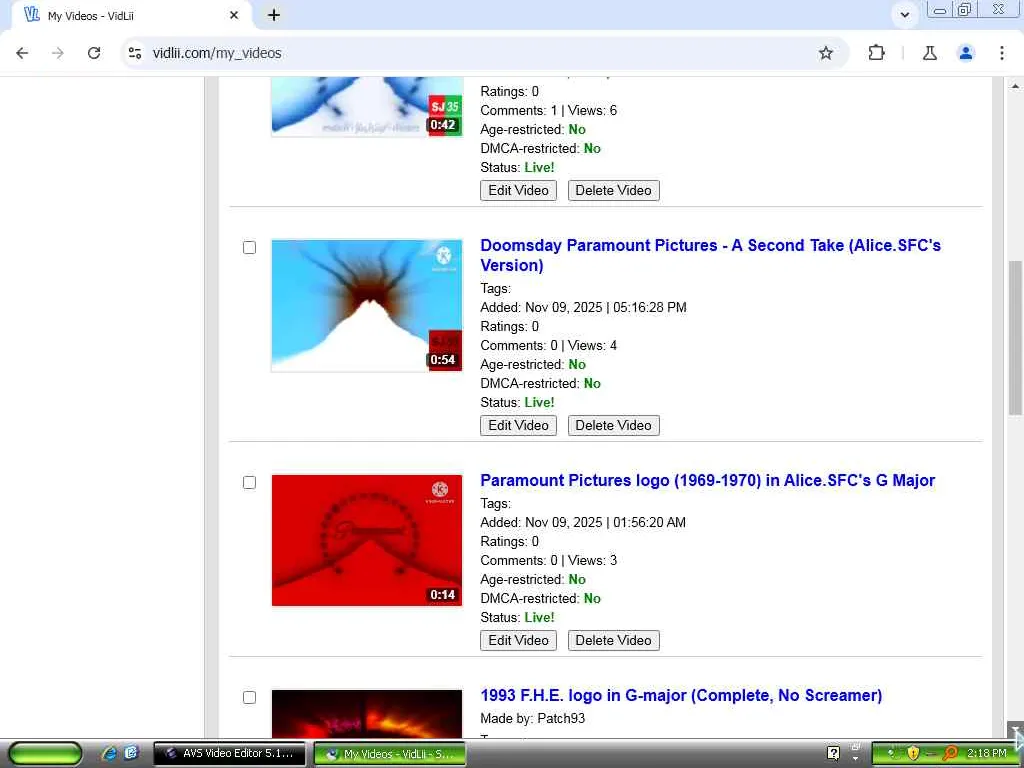Click the orange magnifier tray icon
This screenshot has width=1024, height=768.
pyautogui.click(x=950, y=754)
